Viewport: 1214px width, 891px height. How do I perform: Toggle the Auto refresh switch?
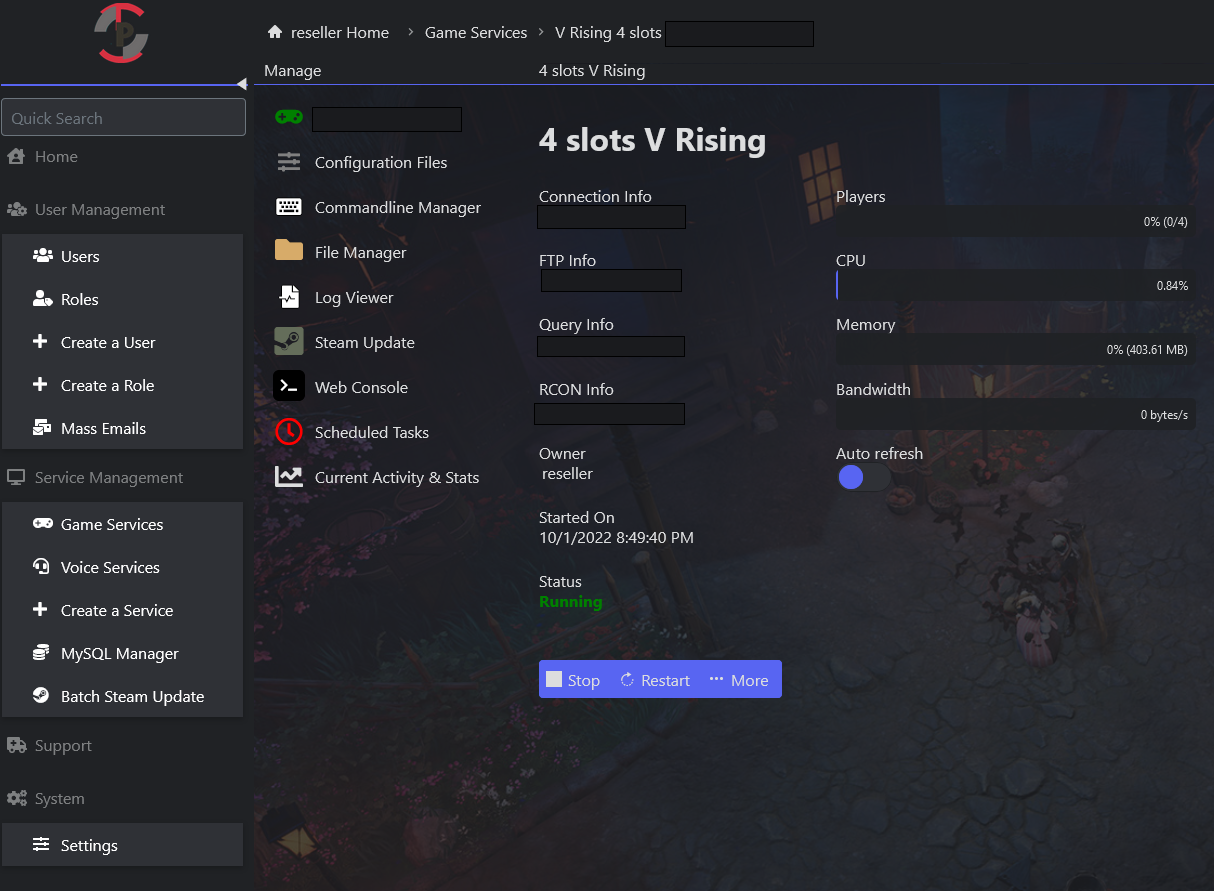pyautogui.click(x=864, y=478)
